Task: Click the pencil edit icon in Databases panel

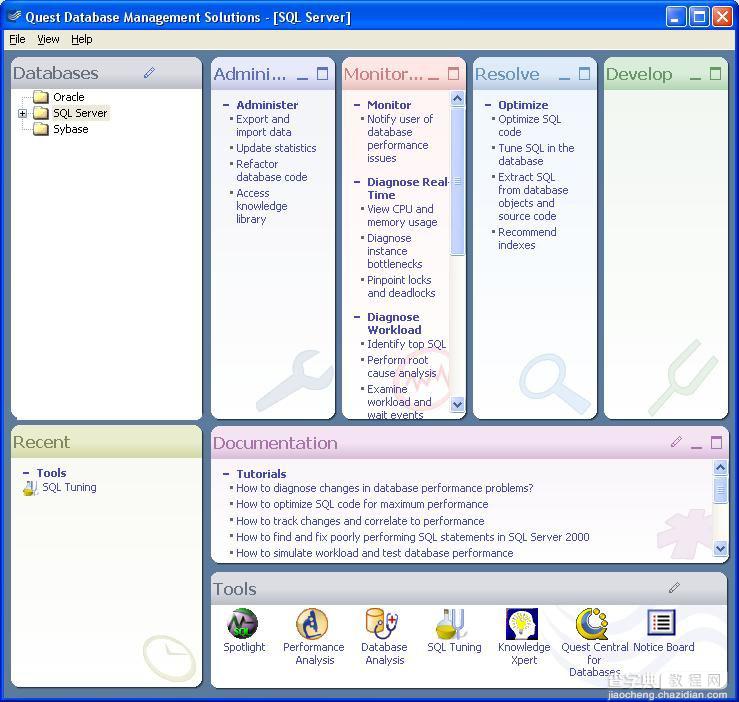Action: pyautogui.click(x=149, y=73)
